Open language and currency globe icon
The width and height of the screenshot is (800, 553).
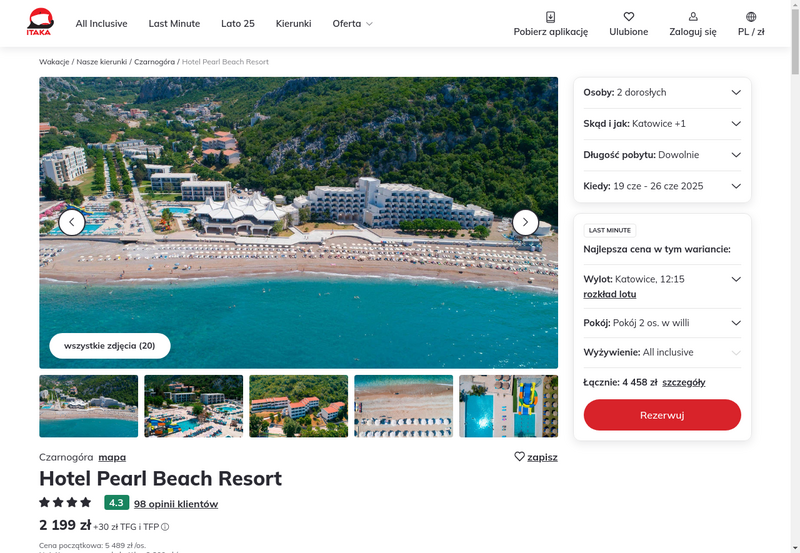751,17
